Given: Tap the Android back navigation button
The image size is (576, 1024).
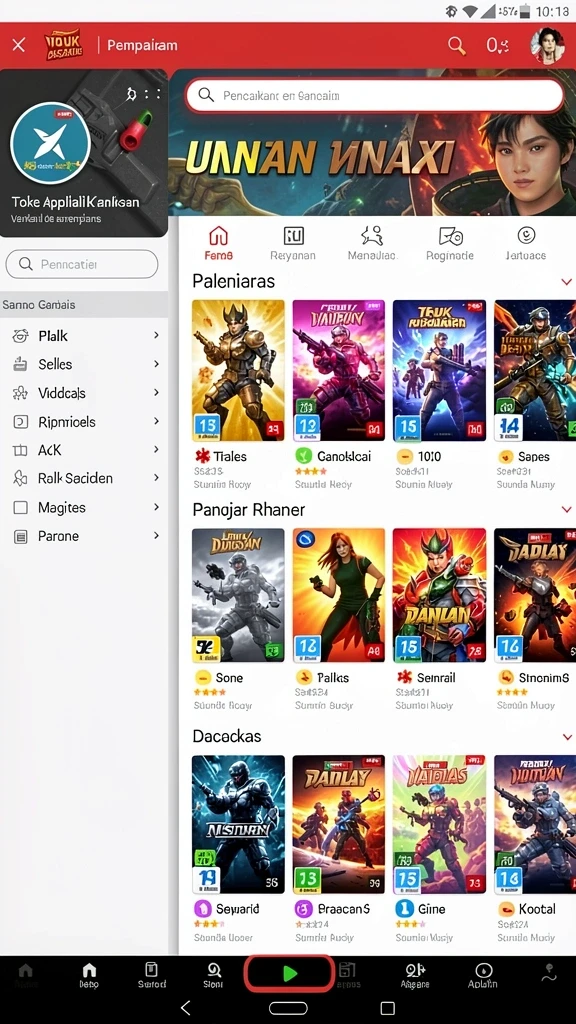Looking at the screenshot, I should [185, 1008].
